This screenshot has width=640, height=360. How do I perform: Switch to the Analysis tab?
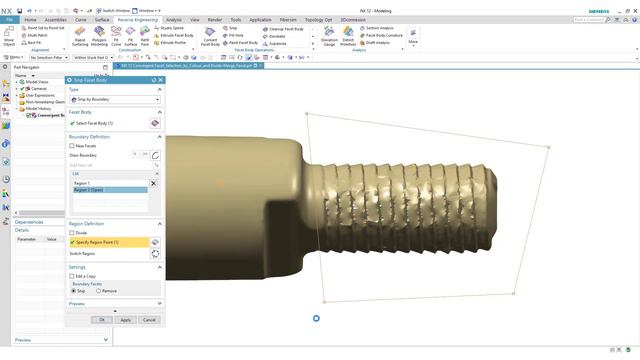pyautogui.click(x=173, y=20)
